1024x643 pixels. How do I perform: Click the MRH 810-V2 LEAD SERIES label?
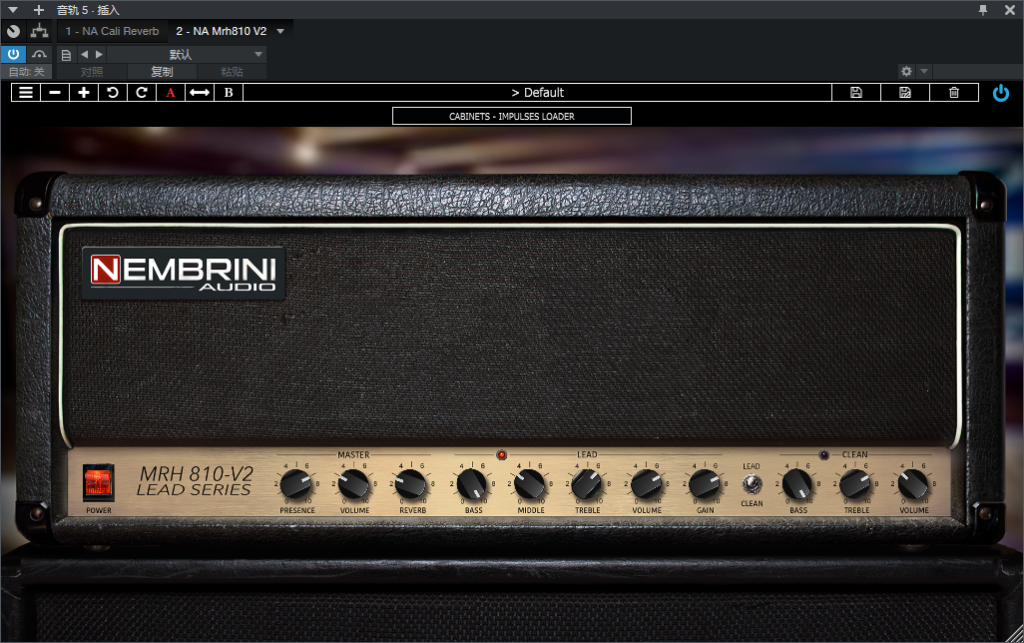[x=195, y=481]
